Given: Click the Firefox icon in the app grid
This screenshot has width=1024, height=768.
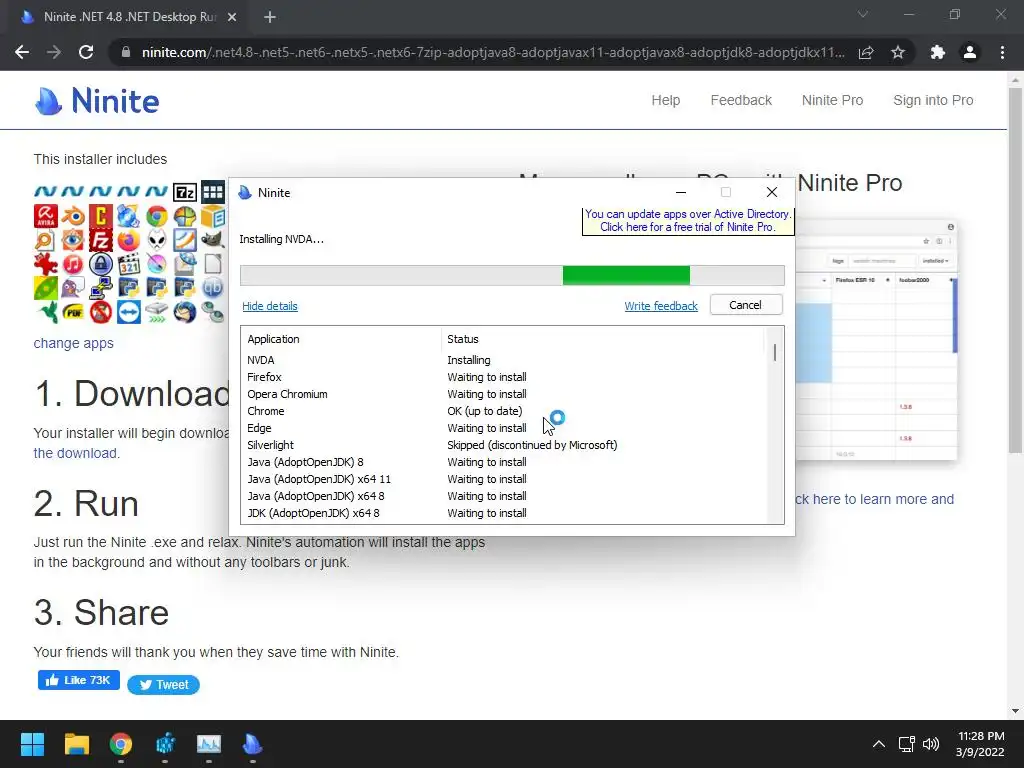Looking at the screenshot, I should [129, 240].
